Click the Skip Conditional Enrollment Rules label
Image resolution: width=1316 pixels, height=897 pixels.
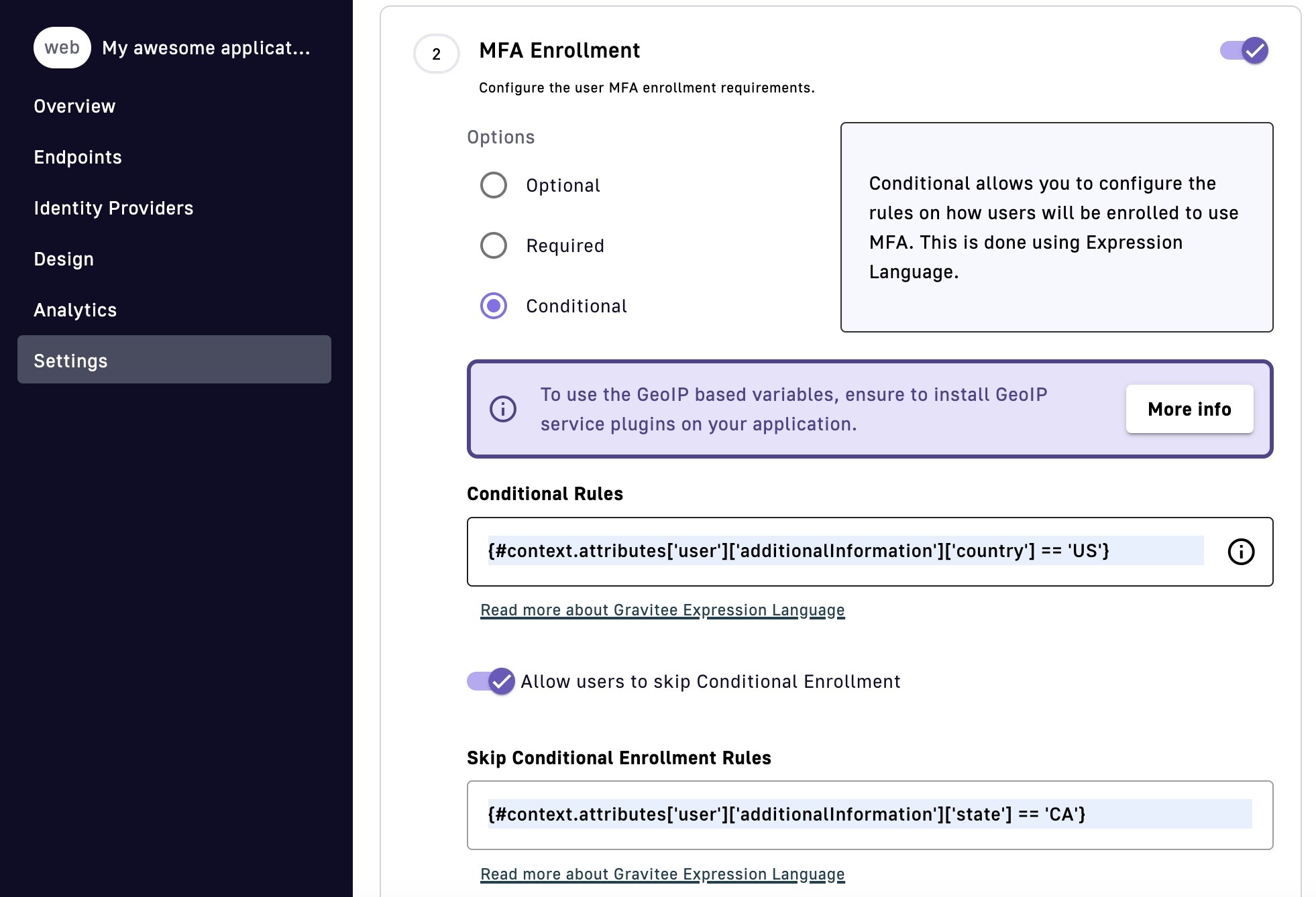(x=618, y=758)
